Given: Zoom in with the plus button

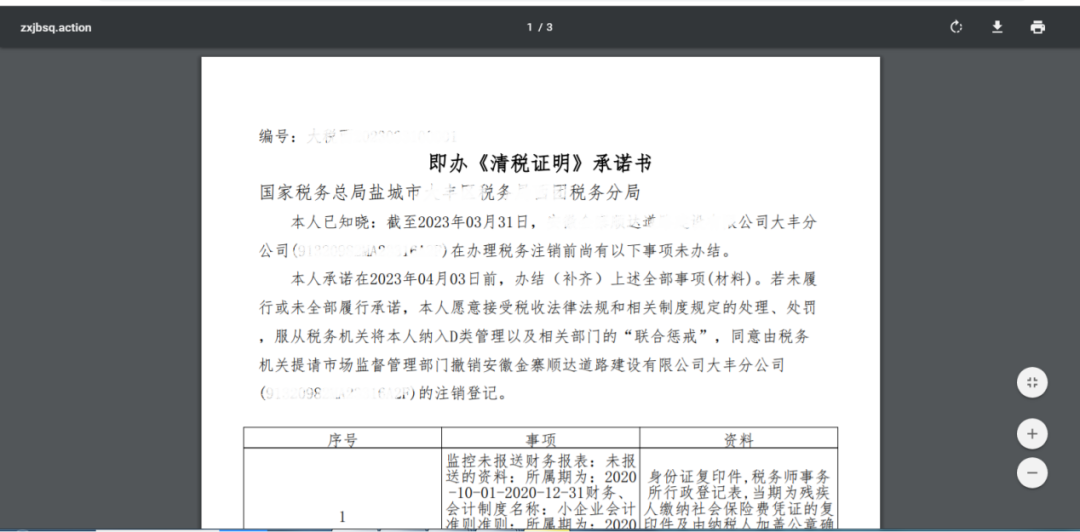Looking at the screenshot, I should (1032, 434).
